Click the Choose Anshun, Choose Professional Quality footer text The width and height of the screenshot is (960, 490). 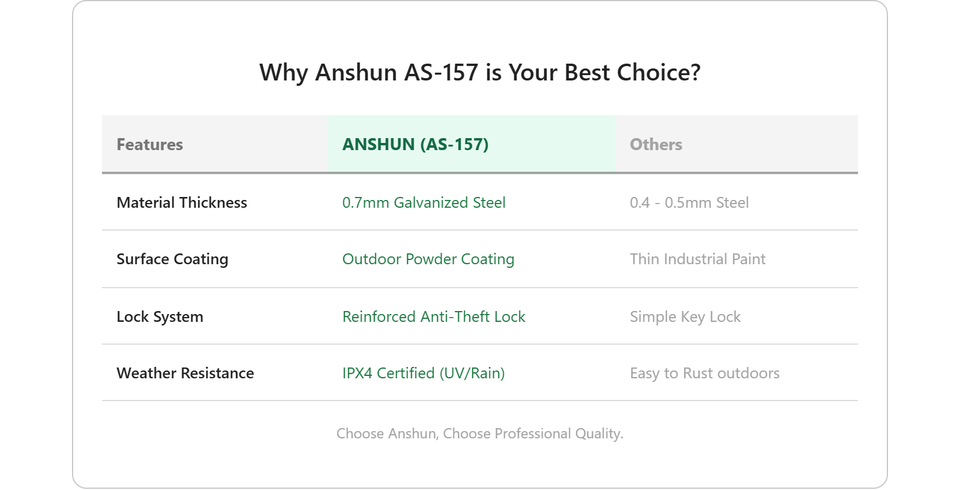coord(479,434)
